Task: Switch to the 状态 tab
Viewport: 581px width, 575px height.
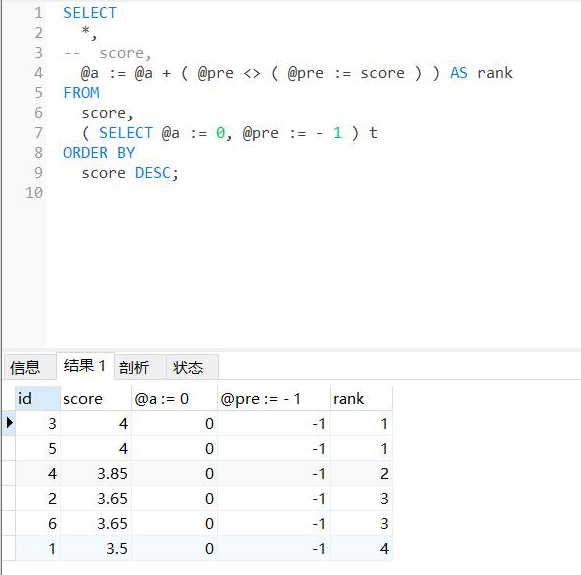Action: tap(192, 367)
